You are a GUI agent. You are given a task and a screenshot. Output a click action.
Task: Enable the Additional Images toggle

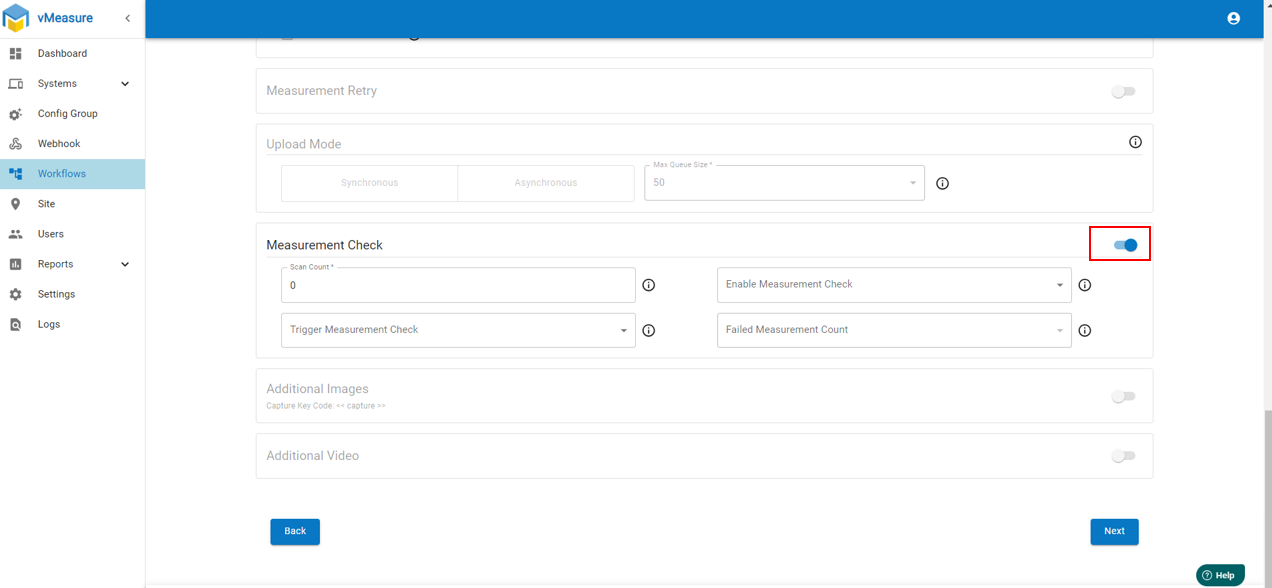[x=1124, y=396]
